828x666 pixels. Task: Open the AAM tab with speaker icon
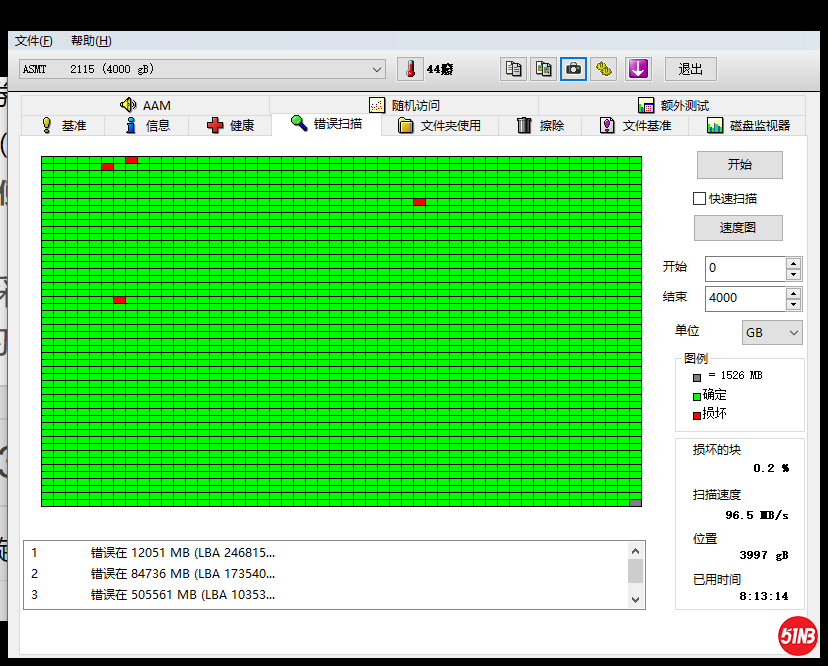(145, 105)
